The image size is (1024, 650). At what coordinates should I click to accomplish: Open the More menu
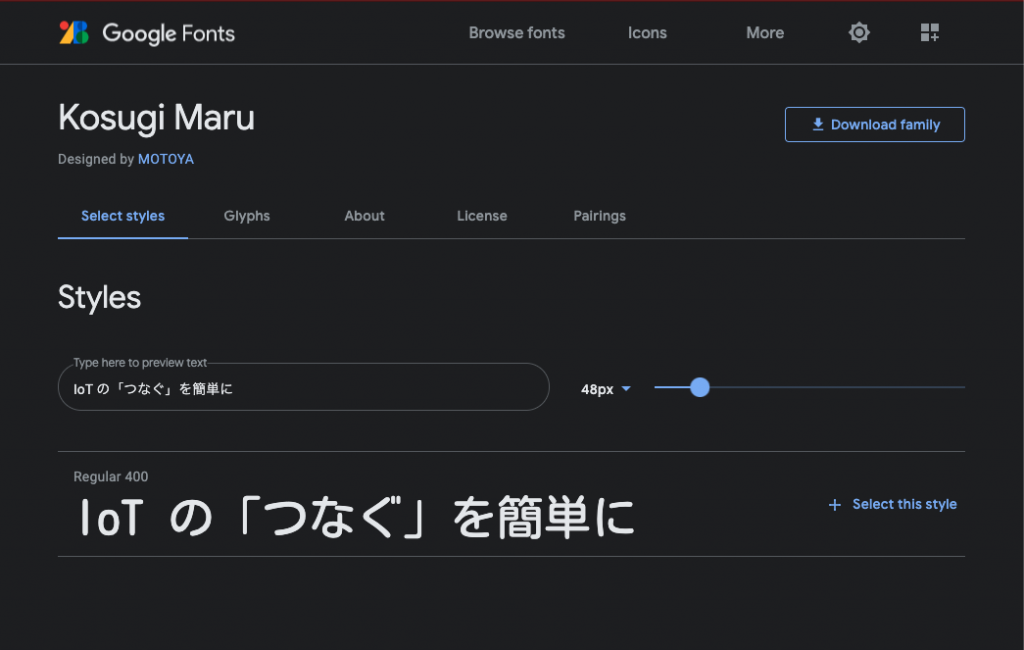[765, 33]
